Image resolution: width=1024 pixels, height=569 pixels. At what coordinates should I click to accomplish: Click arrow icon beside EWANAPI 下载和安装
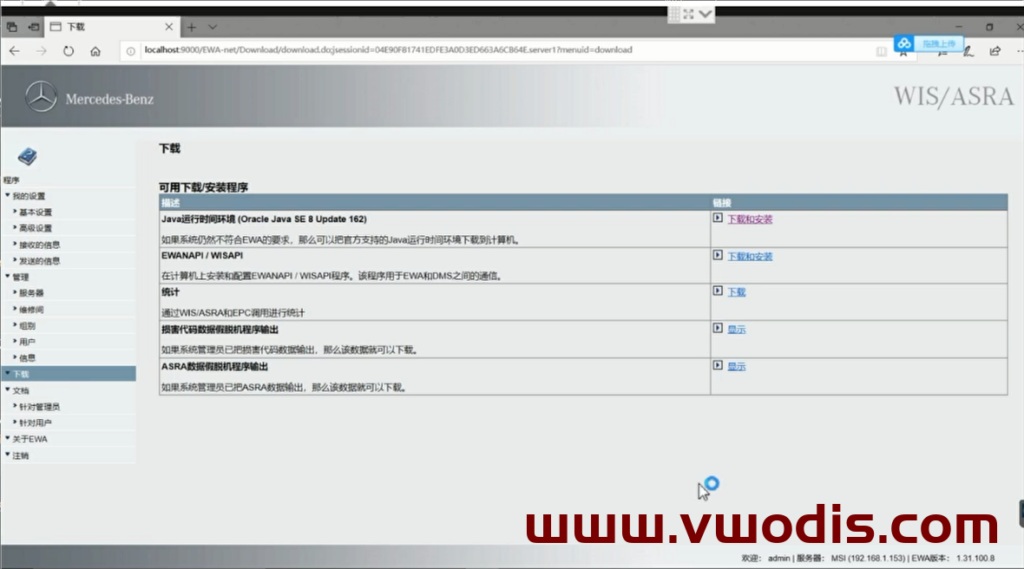718,255
